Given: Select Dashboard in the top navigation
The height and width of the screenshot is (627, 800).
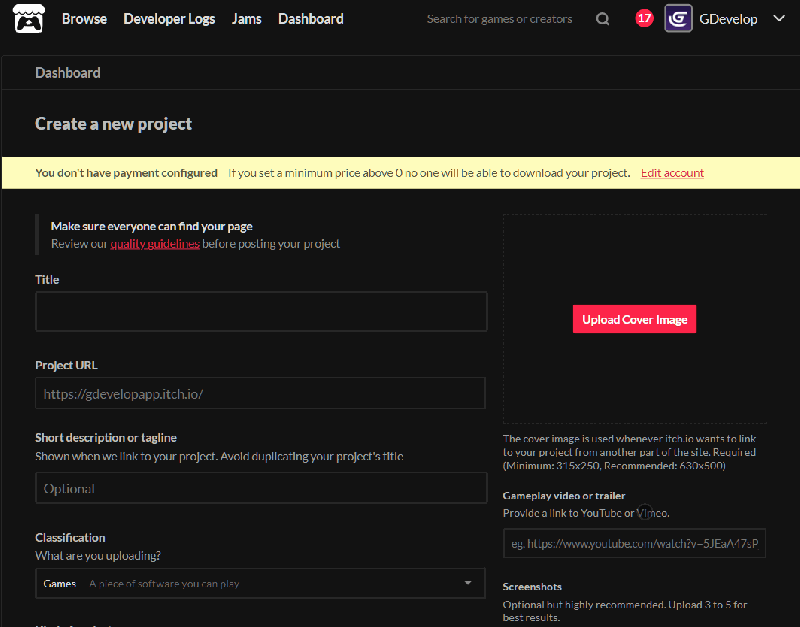Looking at the screenshot, I should [x=310, y=18].
